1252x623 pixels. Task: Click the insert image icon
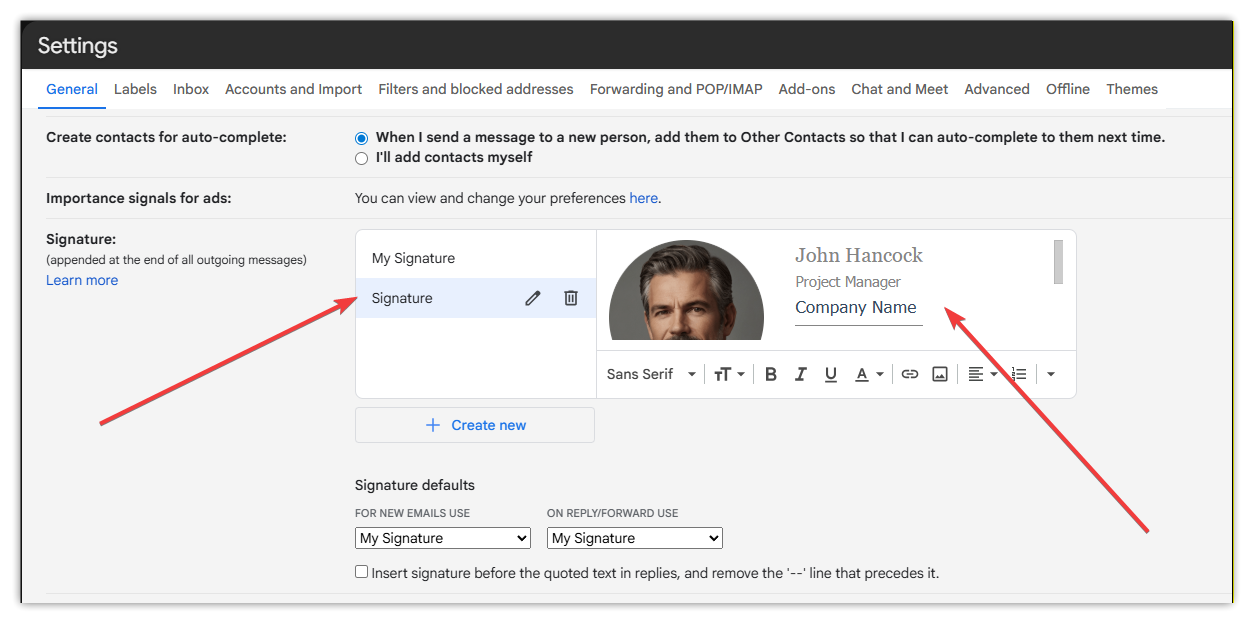coord(939,374)
